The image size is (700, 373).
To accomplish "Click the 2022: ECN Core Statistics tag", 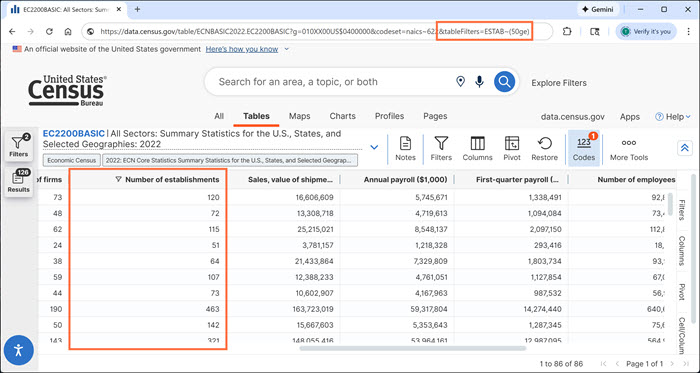I will tap(230, 160).
